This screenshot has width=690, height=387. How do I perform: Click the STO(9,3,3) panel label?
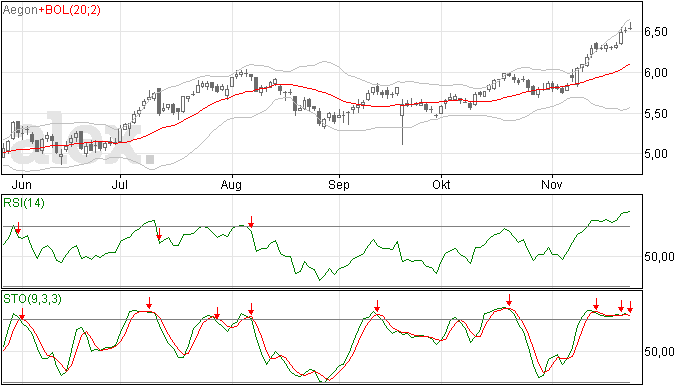(x=33, y=299)
